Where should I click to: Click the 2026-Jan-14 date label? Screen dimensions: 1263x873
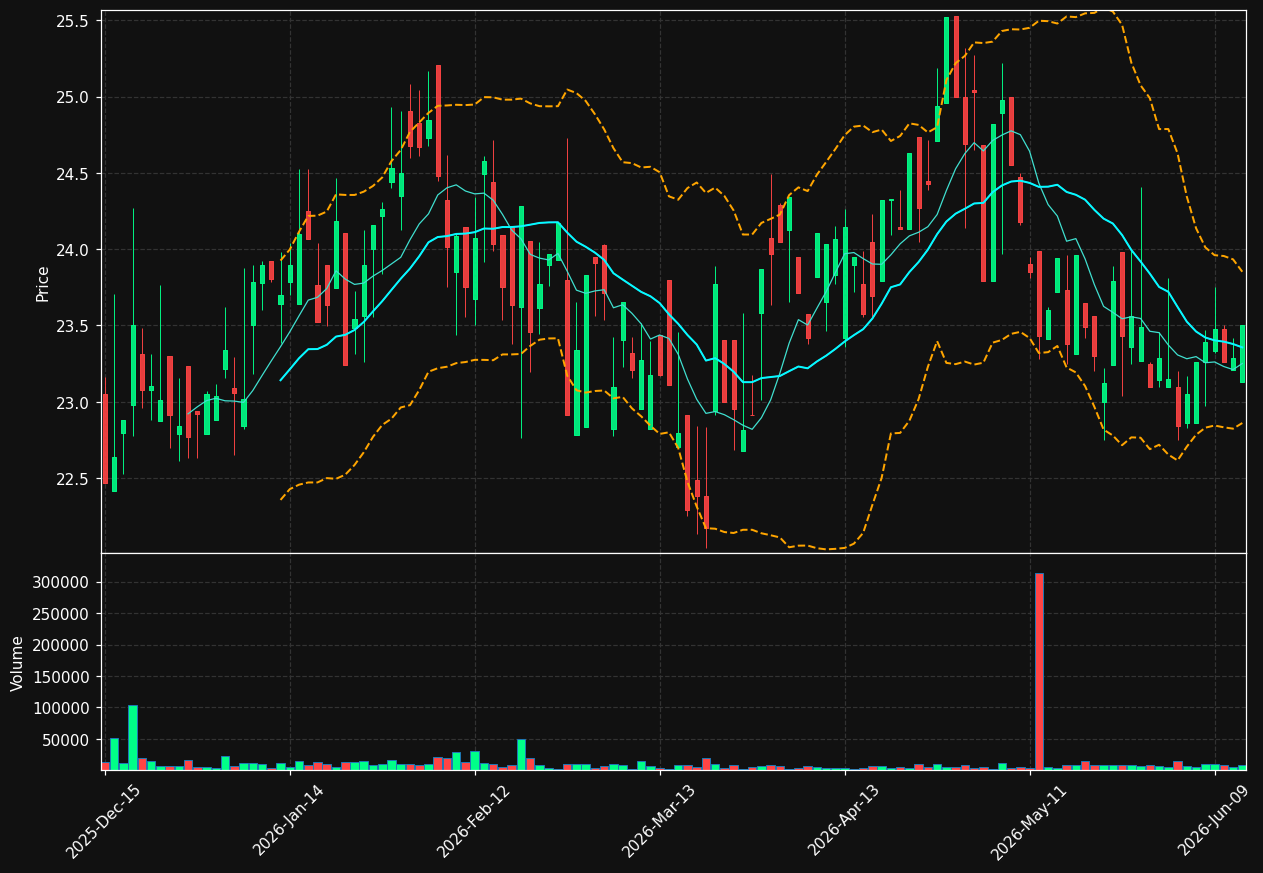(288, 821)
